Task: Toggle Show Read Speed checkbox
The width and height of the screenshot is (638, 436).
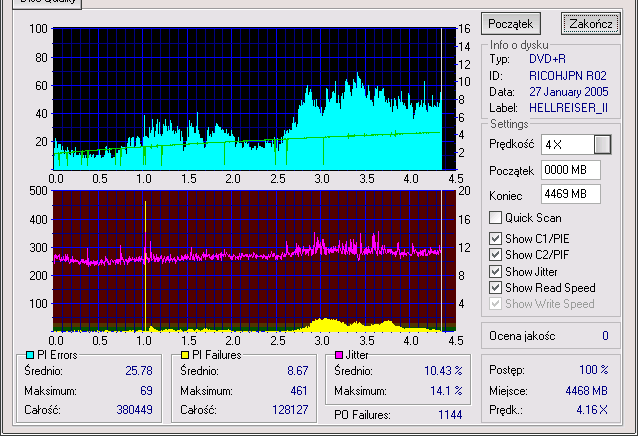Action: click(495, 288)
